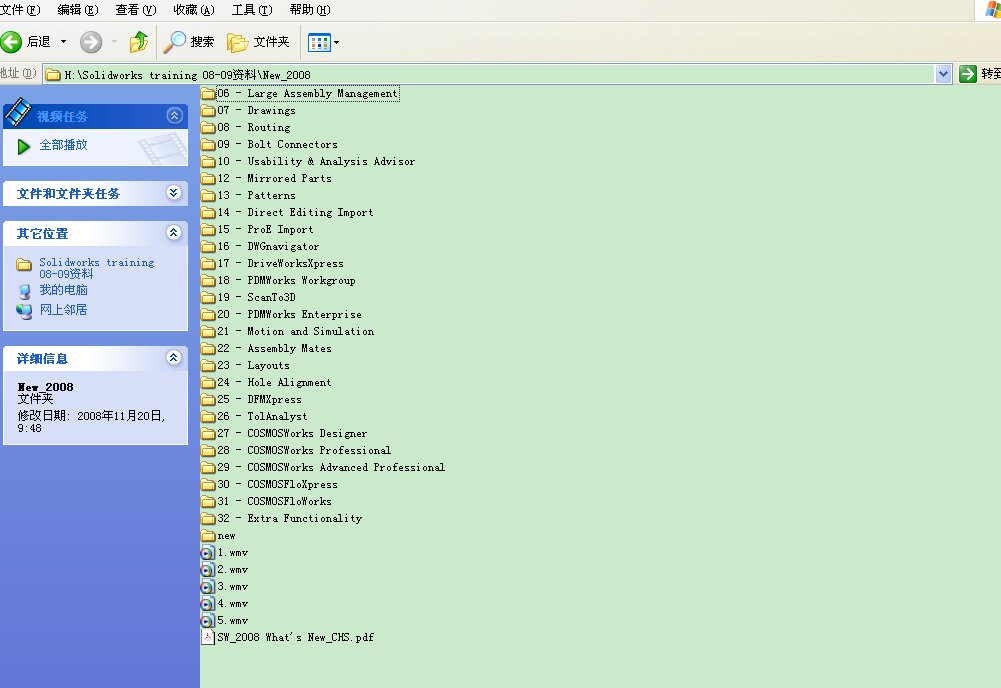Expand the address bar dropdown

point(943,75)
